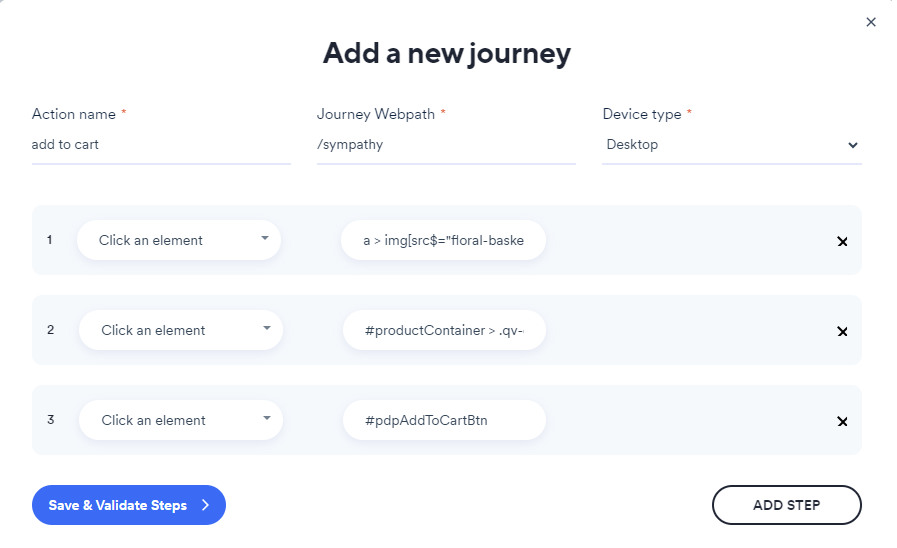This screenshot has width=897, height=548.
Task: Delete step 1 using its X icon
Action: tap(842, 241)
